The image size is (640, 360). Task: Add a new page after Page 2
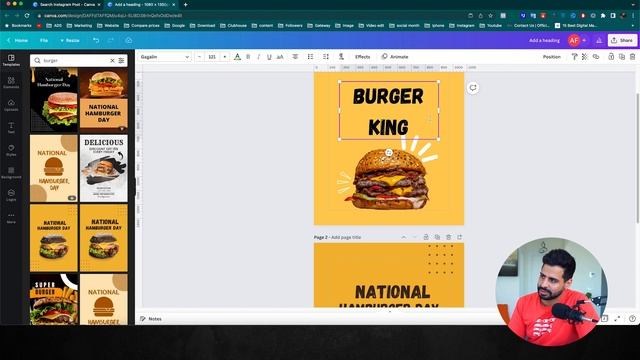[460, 237]
